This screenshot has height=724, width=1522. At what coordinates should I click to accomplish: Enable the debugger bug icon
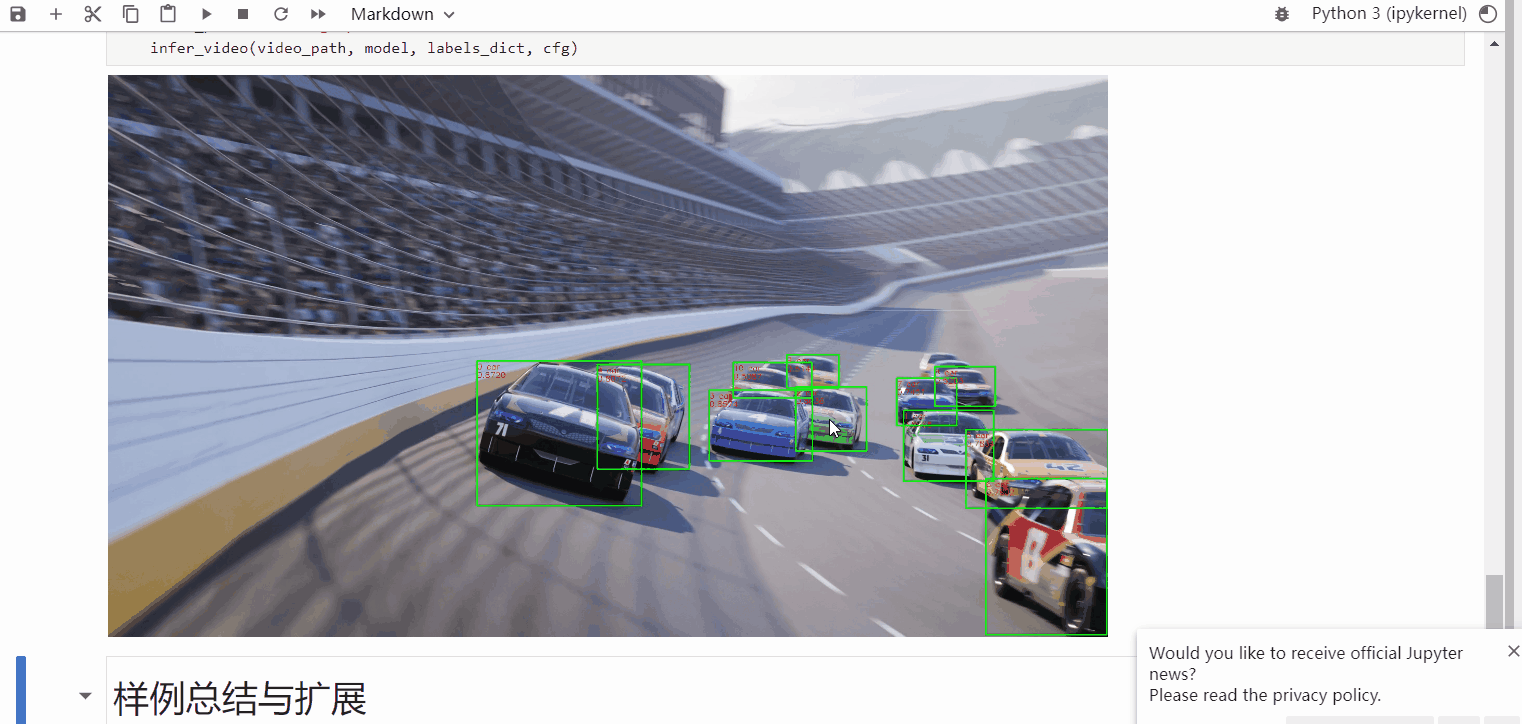(1282, 14)
